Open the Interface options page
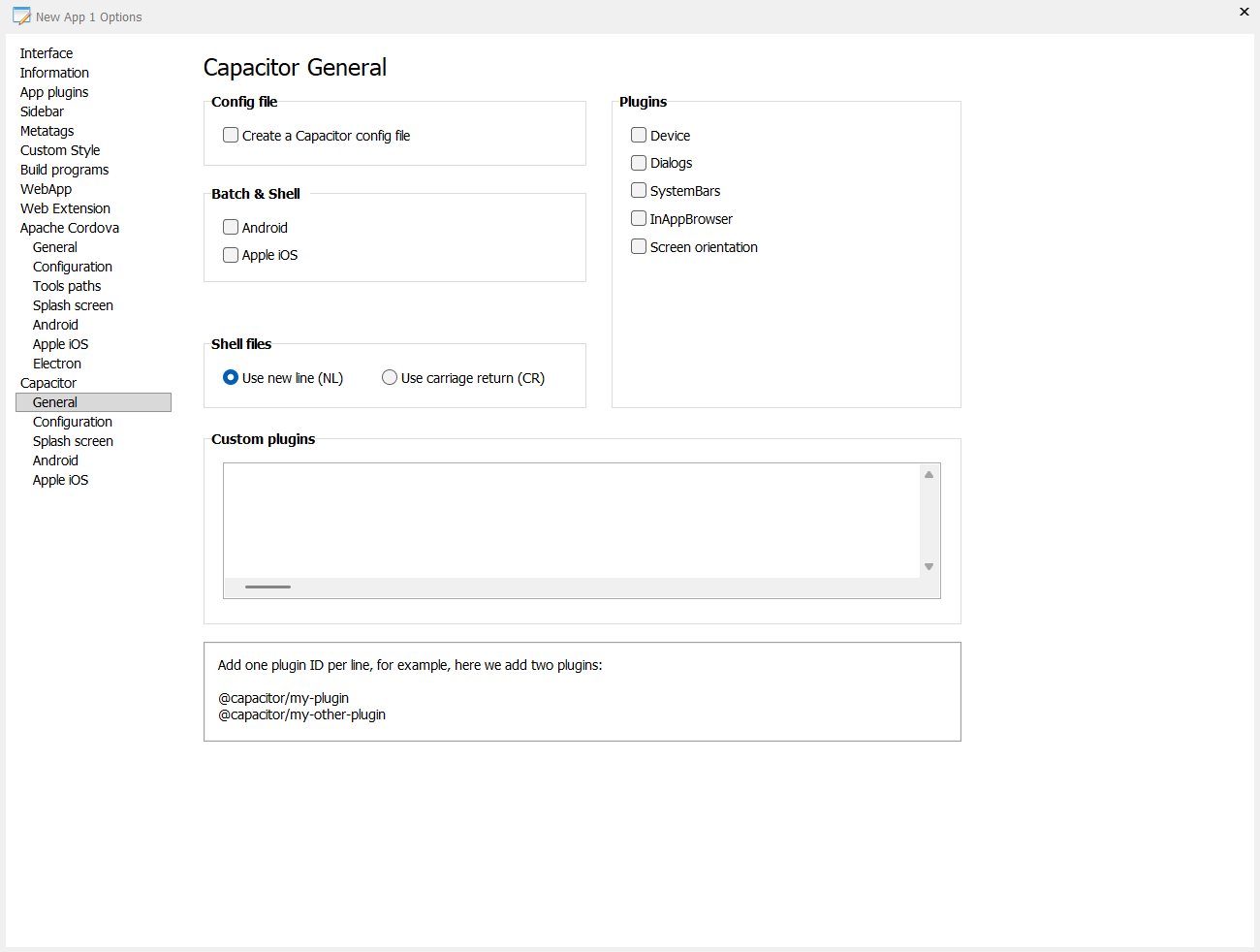The image size is (1260, 952). click(47, 53)
